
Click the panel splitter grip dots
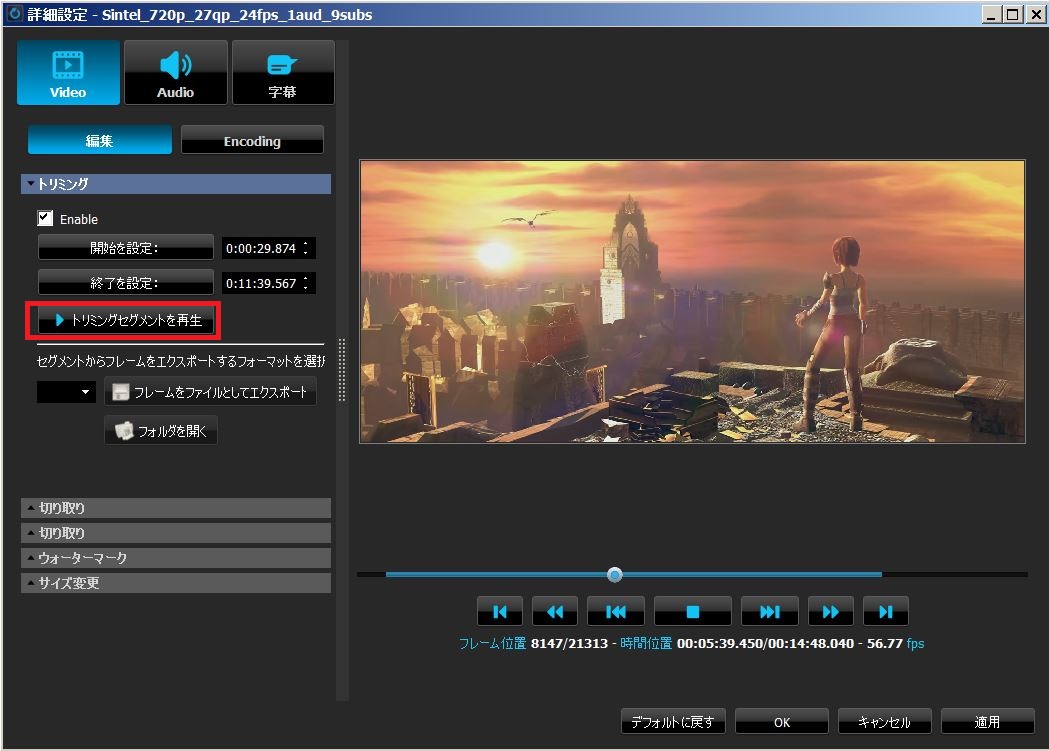click(342, 370)
